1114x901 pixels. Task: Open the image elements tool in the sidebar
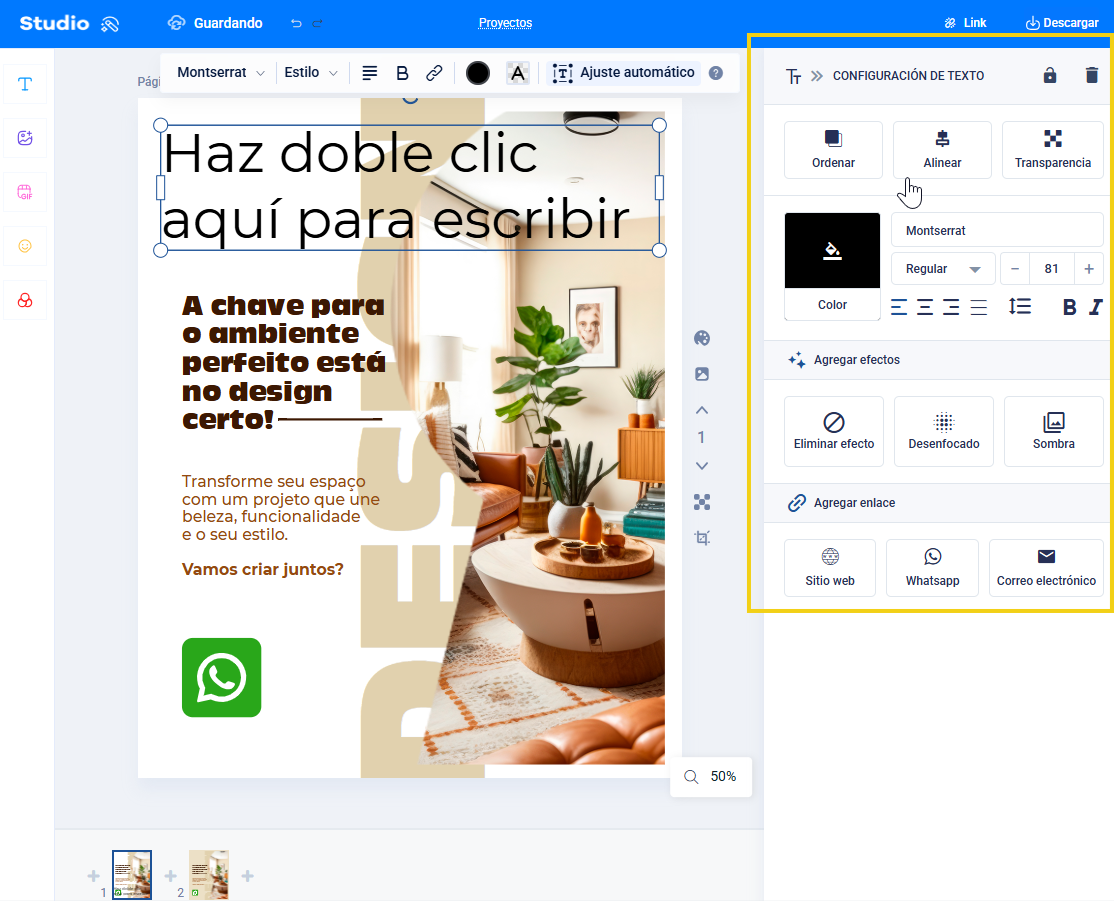25,138
